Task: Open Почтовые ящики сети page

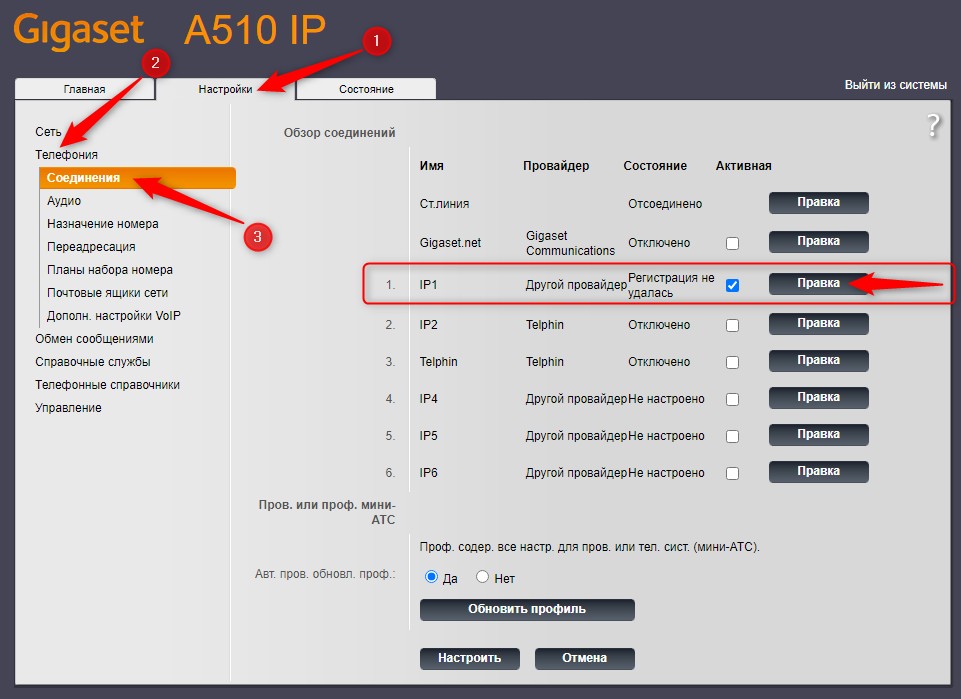Action: 107,293
